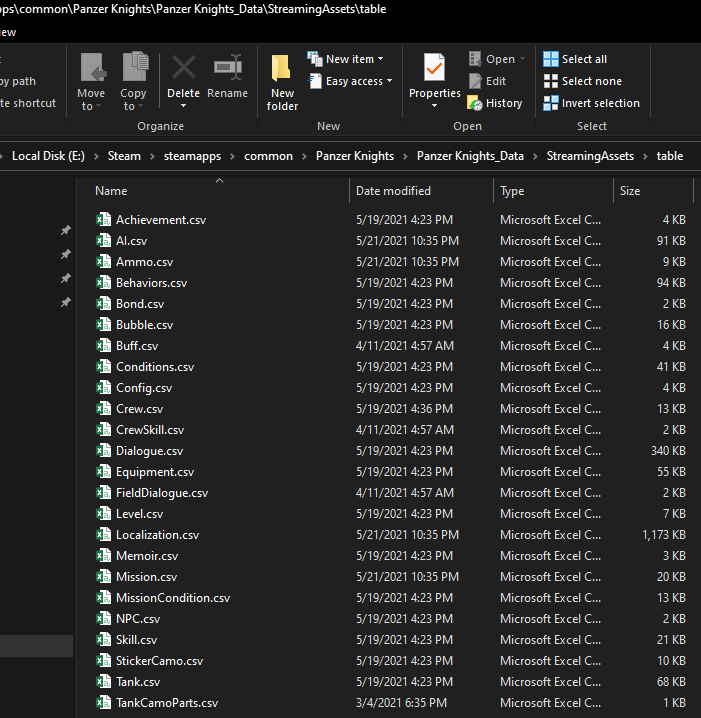This screenshot has width=701, height=718.
Task: Select the StickerCamo.csv file
Action: pos(159,660)
